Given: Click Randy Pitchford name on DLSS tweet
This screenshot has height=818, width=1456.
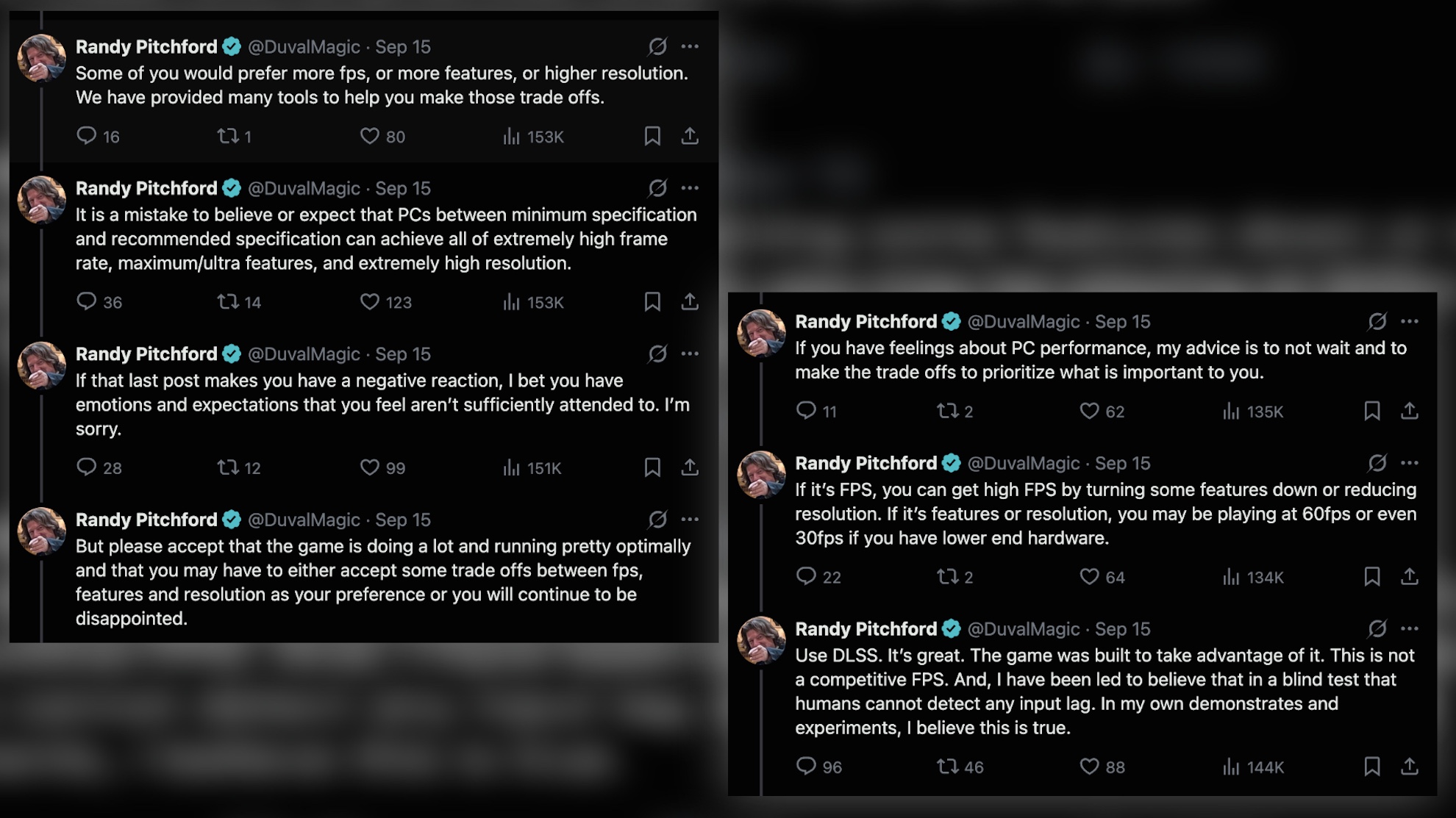Looking at the screenshot, I should point(866,629).
